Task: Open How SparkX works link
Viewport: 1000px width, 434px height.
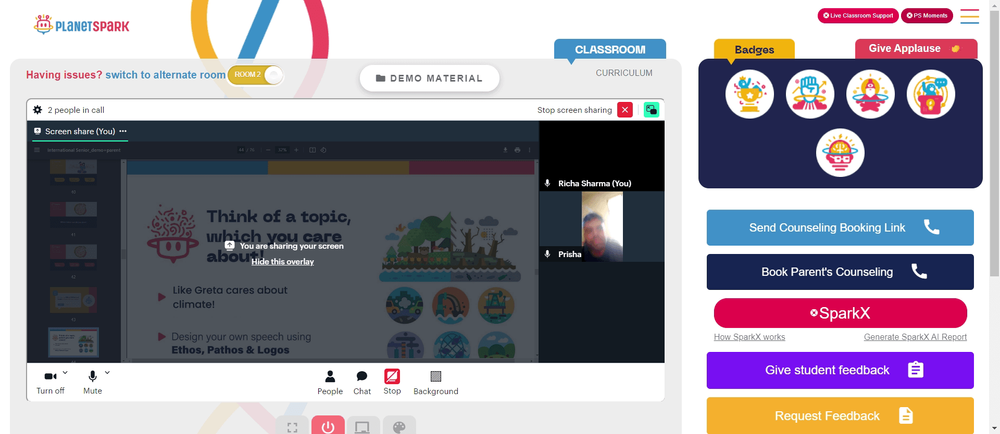Action: [749, 337]
